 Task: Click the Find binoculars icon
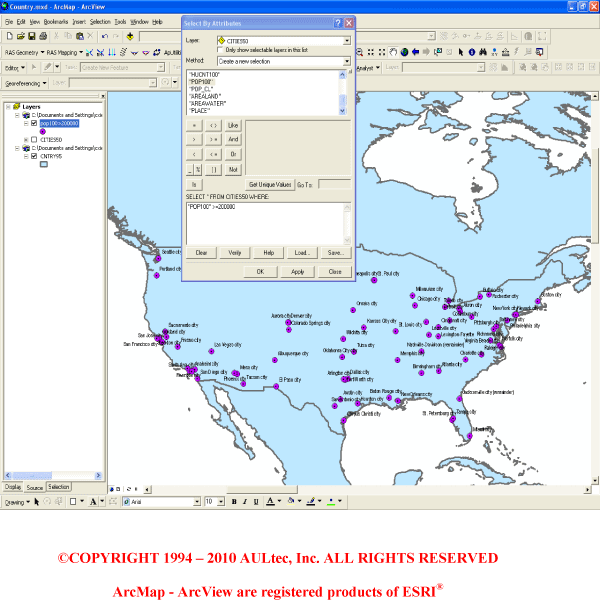coord(483,52)
